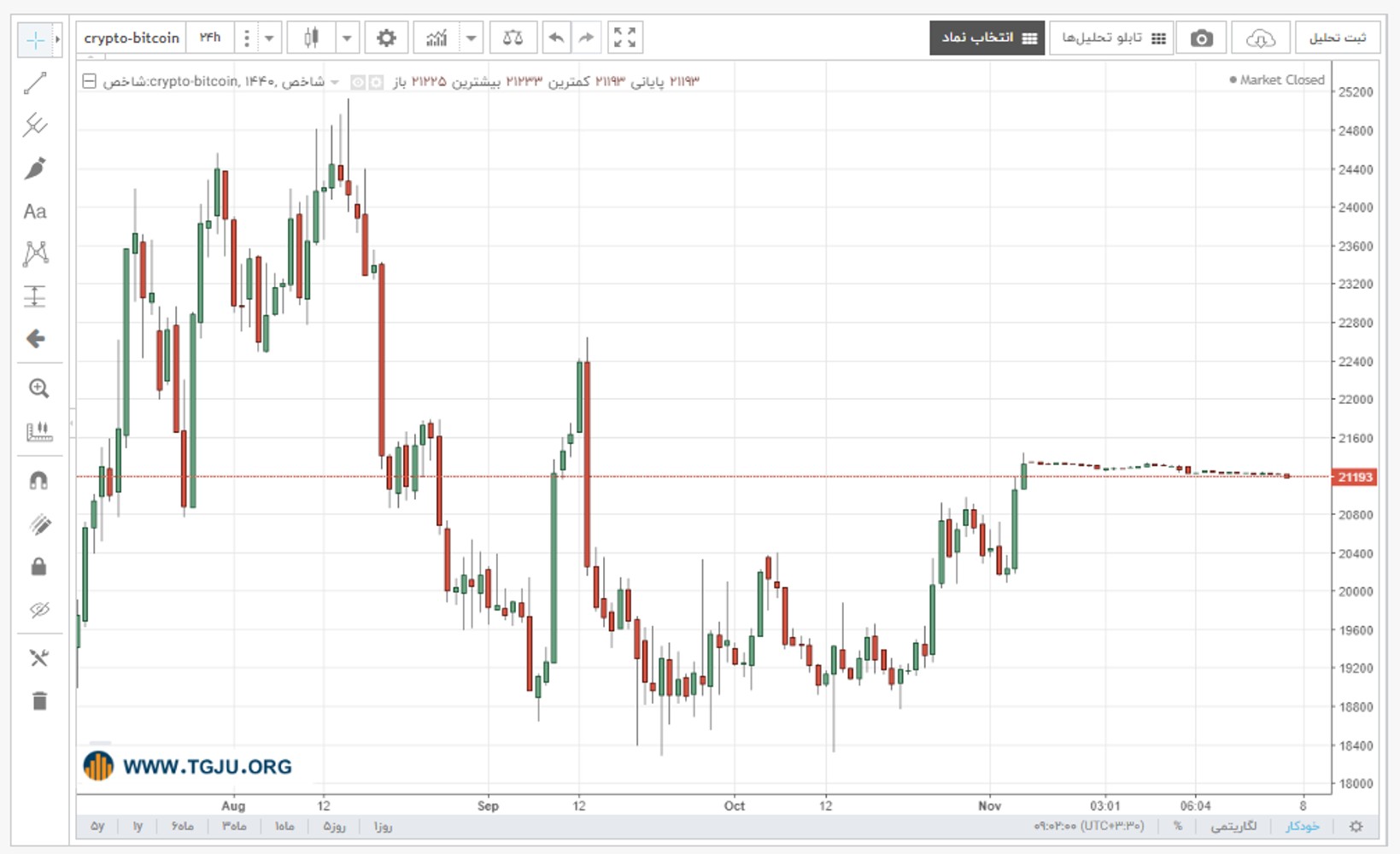Open the indicators dropdown arrow

471,38
